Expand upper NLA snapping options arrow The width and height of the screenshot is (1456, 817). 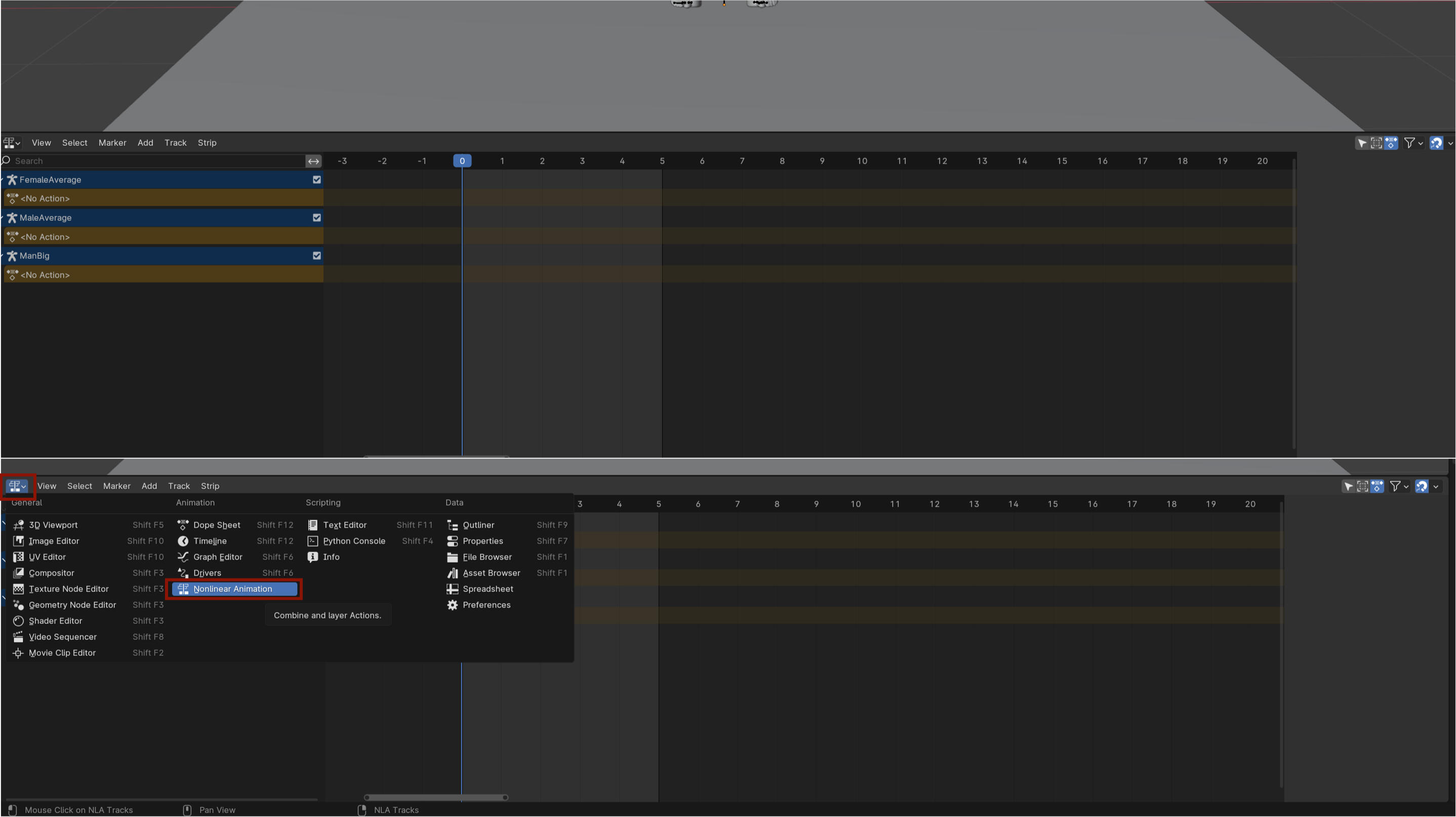point(1450,143)
